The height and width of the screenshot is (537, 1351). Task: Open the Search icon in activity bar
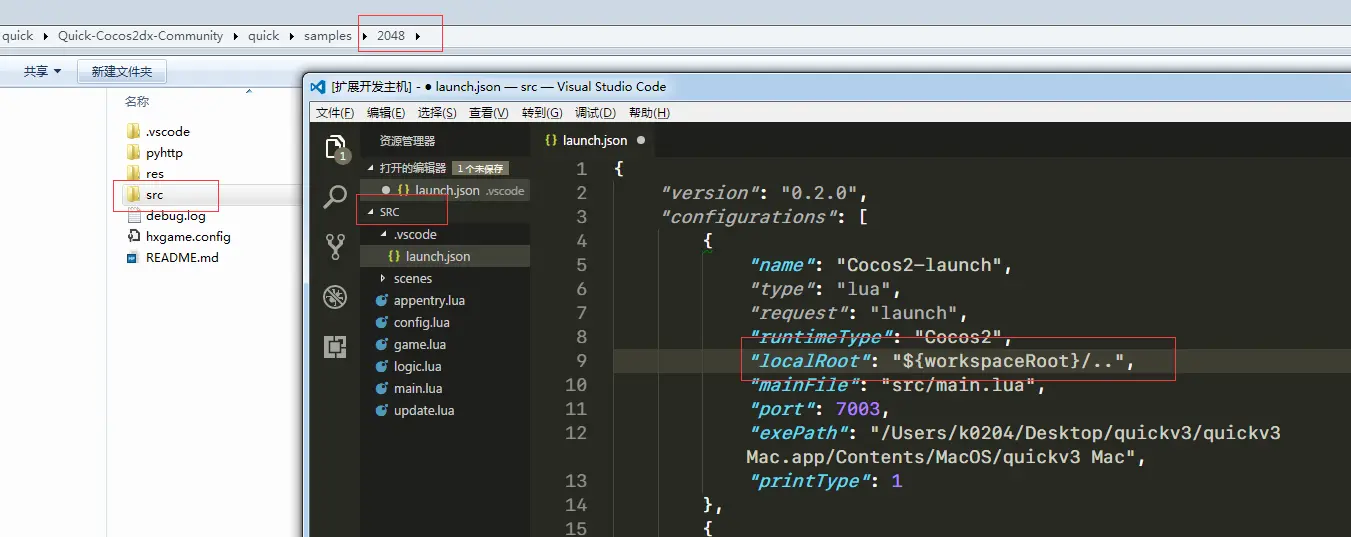pyautogui.click(x=335, y=197)
